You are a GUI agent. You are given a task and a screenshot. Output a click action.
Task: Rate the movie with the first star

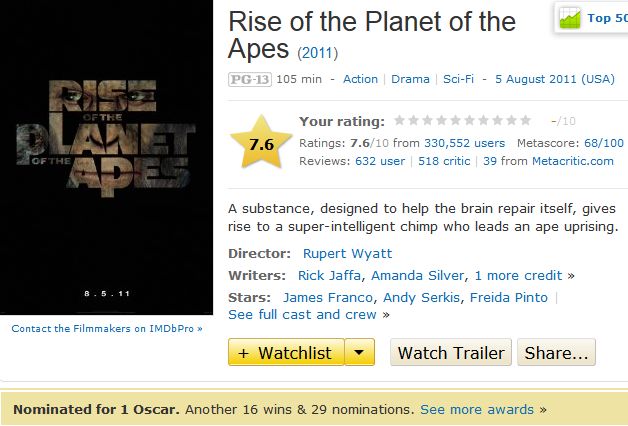pos(400,121)
